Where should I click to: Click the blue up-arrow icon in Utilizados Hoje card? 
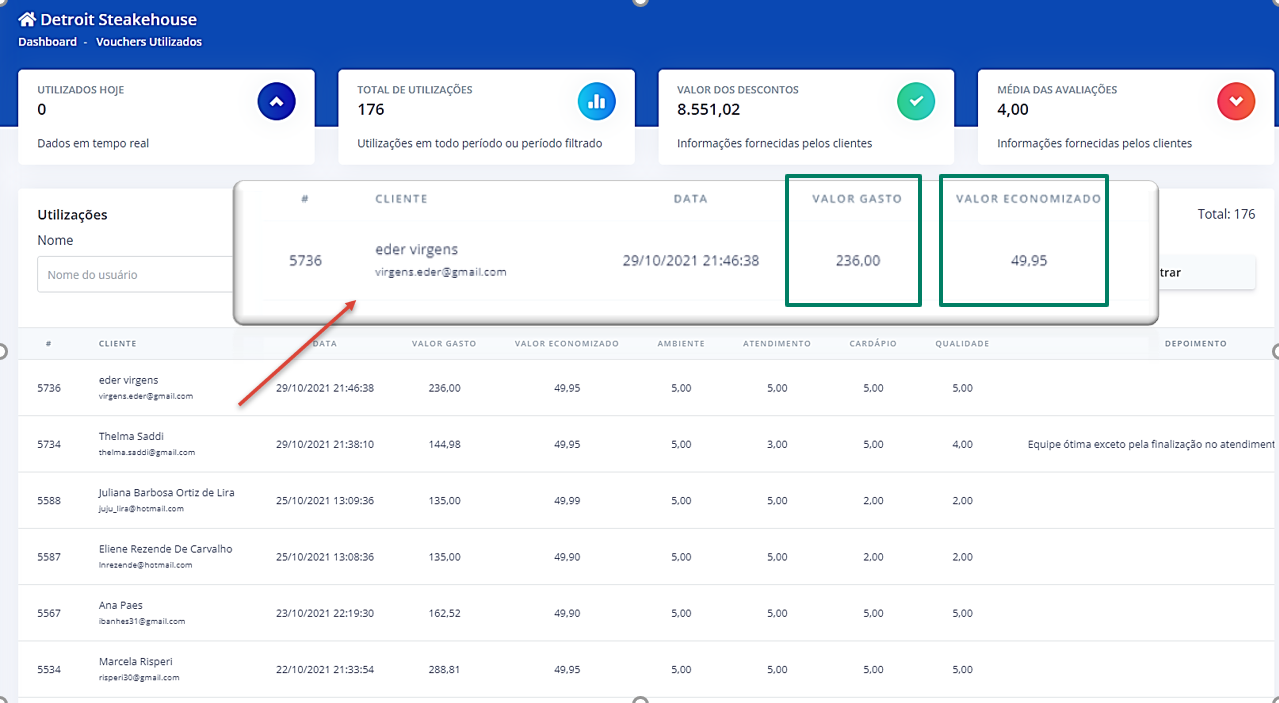click(277, 101)
